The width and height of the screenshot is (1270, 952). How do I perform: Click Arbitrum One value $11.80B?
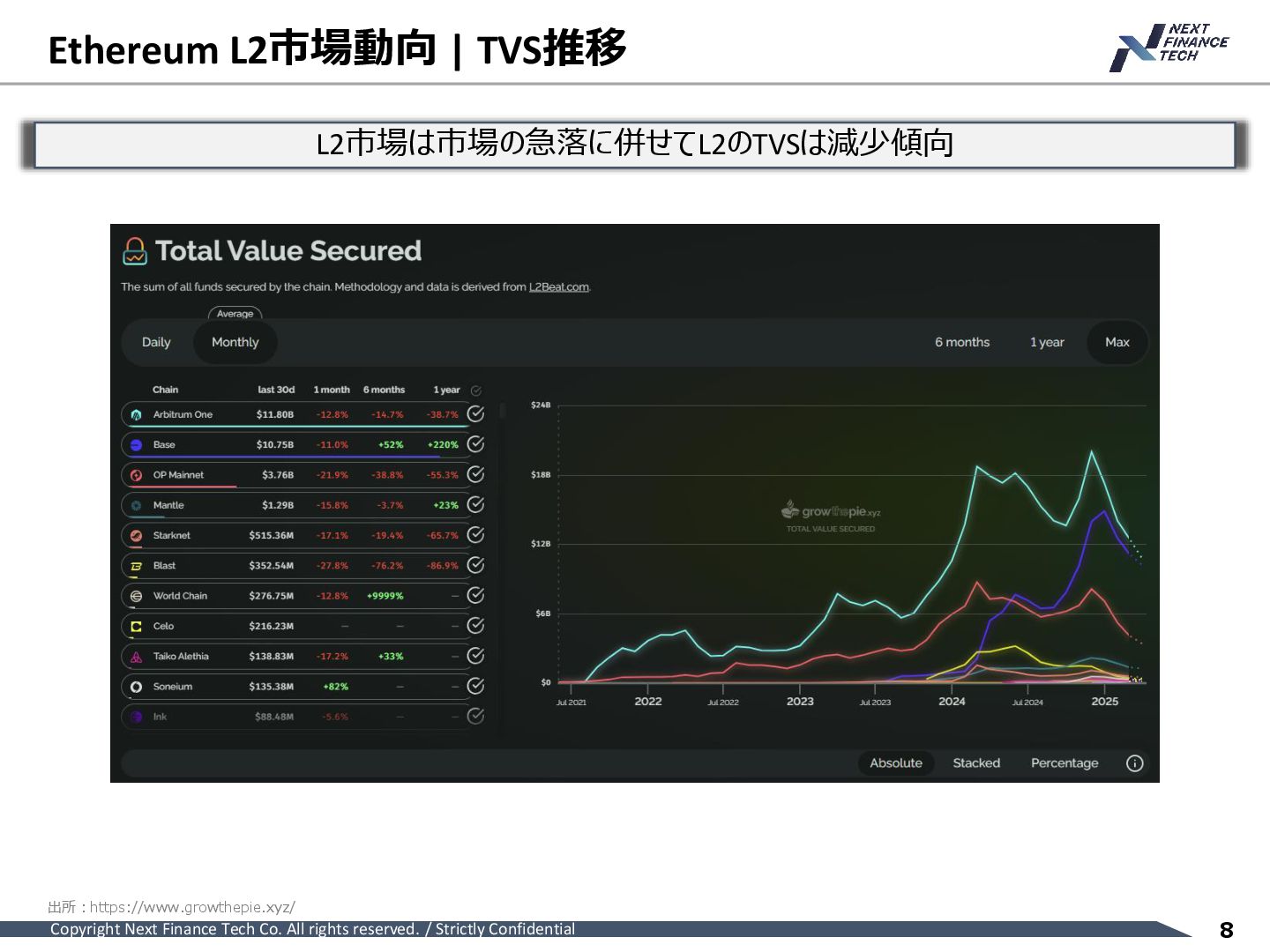click(x=275, y=414)
